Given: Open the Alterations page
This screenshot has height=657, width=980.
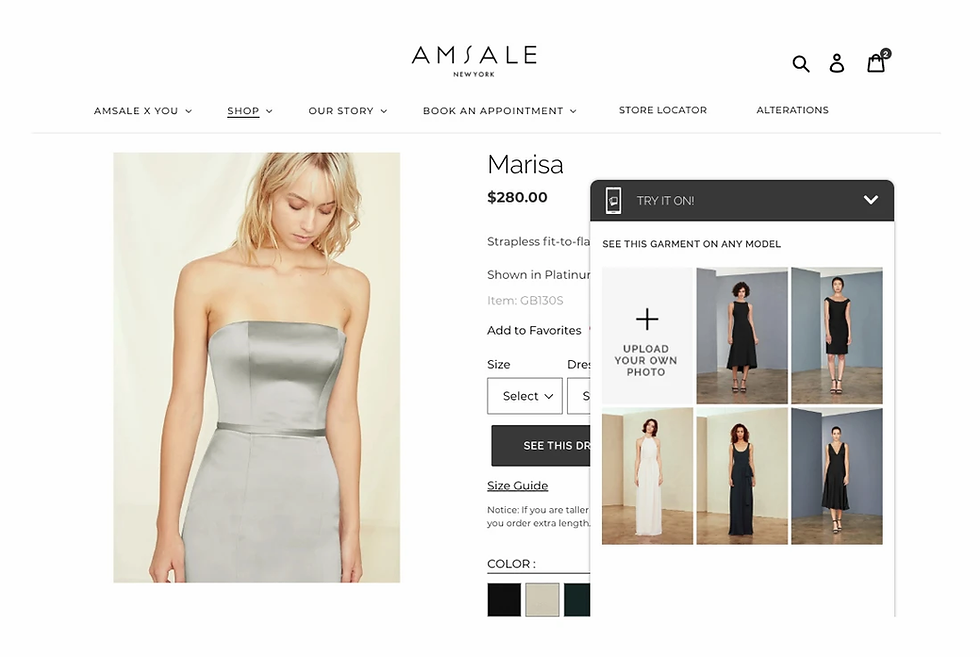Looking at the screenshot, I should coord(792,110).
